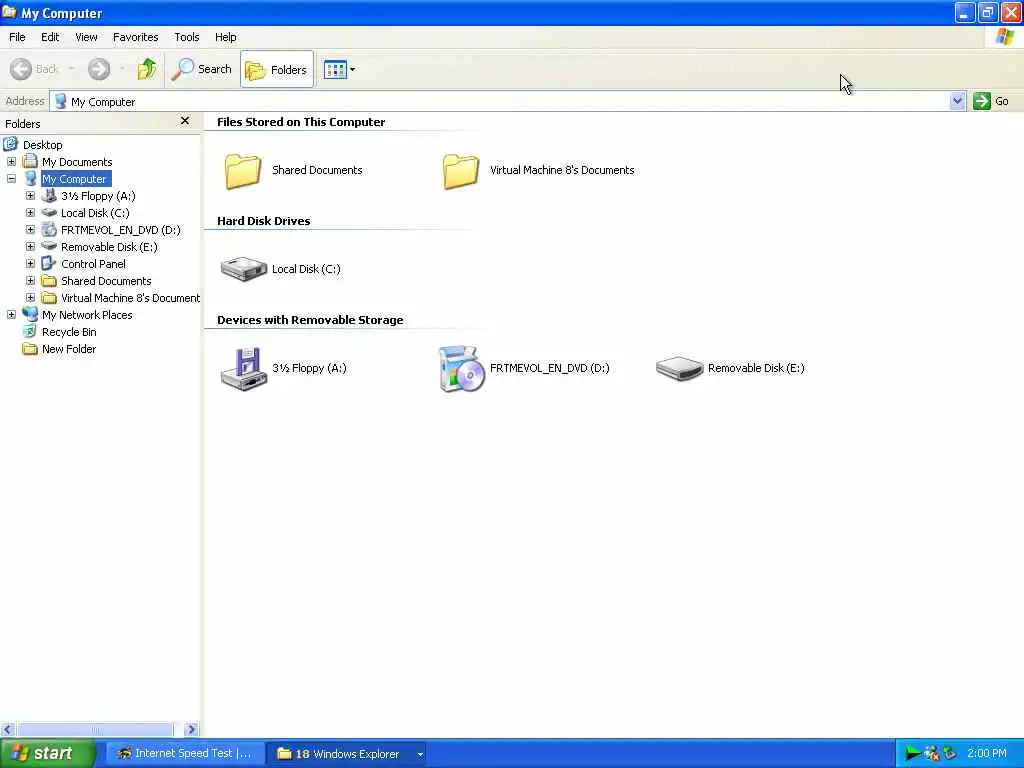Click the Go button
Image resolution: width=1024 pixels, height=768 pixels.
pyautogui.click(x=991, y=101)
